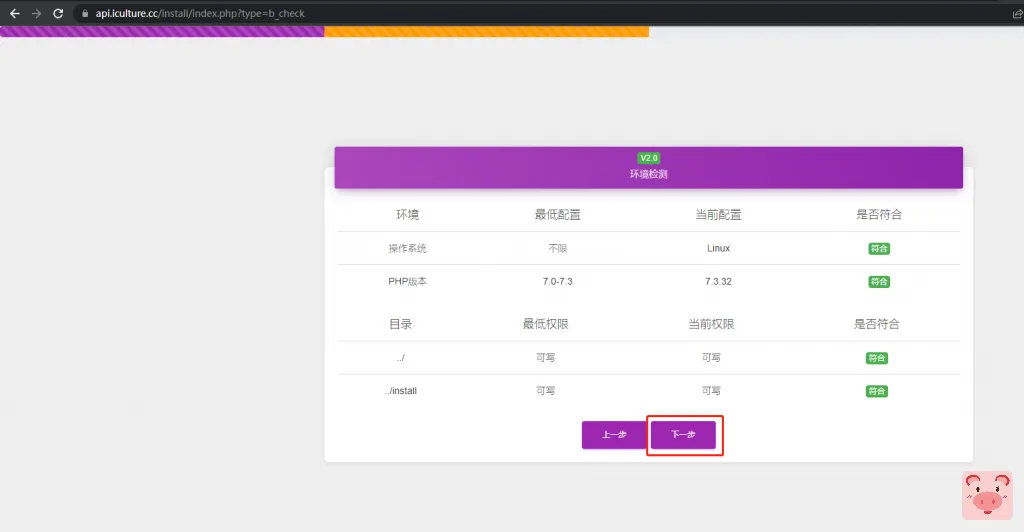Click the 符合 badge in the 操作系统 row
Screen dimensions: 1024x532
point(879,249)
